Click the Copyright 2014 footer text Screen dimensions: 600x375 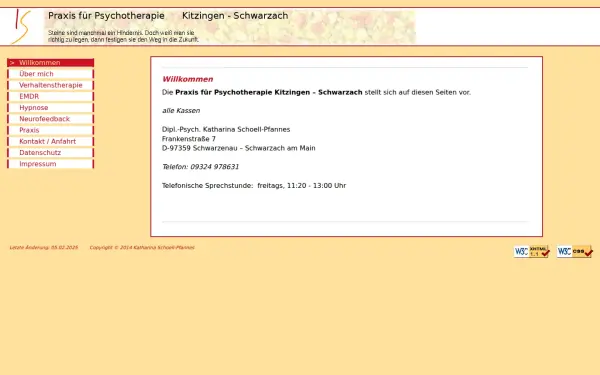142,248
